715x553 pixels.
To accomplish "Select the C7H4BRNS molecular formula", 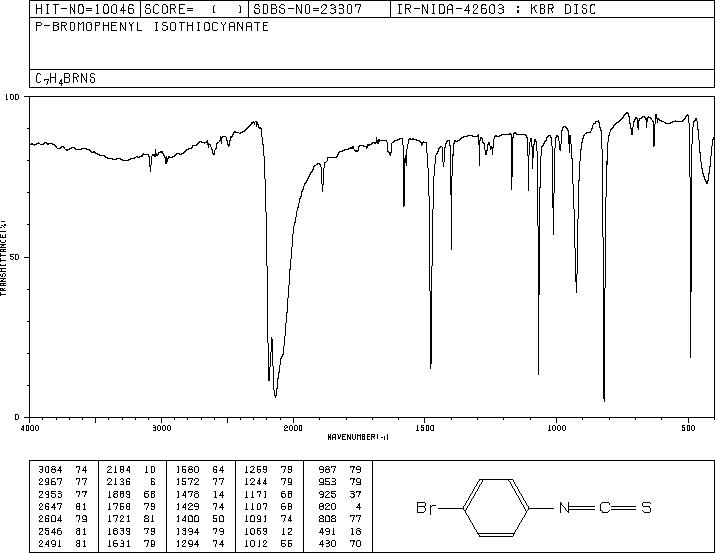I will (x=65, y=79).
